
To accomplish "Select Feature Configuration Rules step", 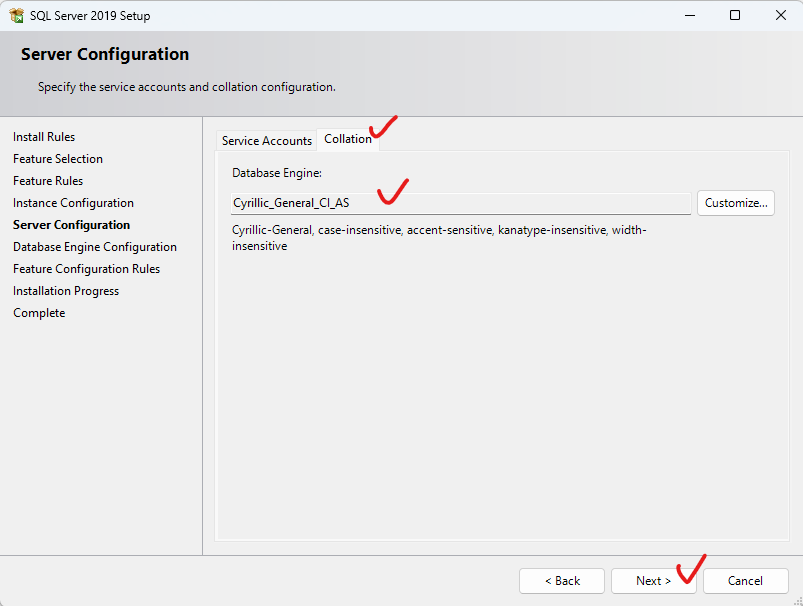I will pyautogui.click(x=87, y=269).
